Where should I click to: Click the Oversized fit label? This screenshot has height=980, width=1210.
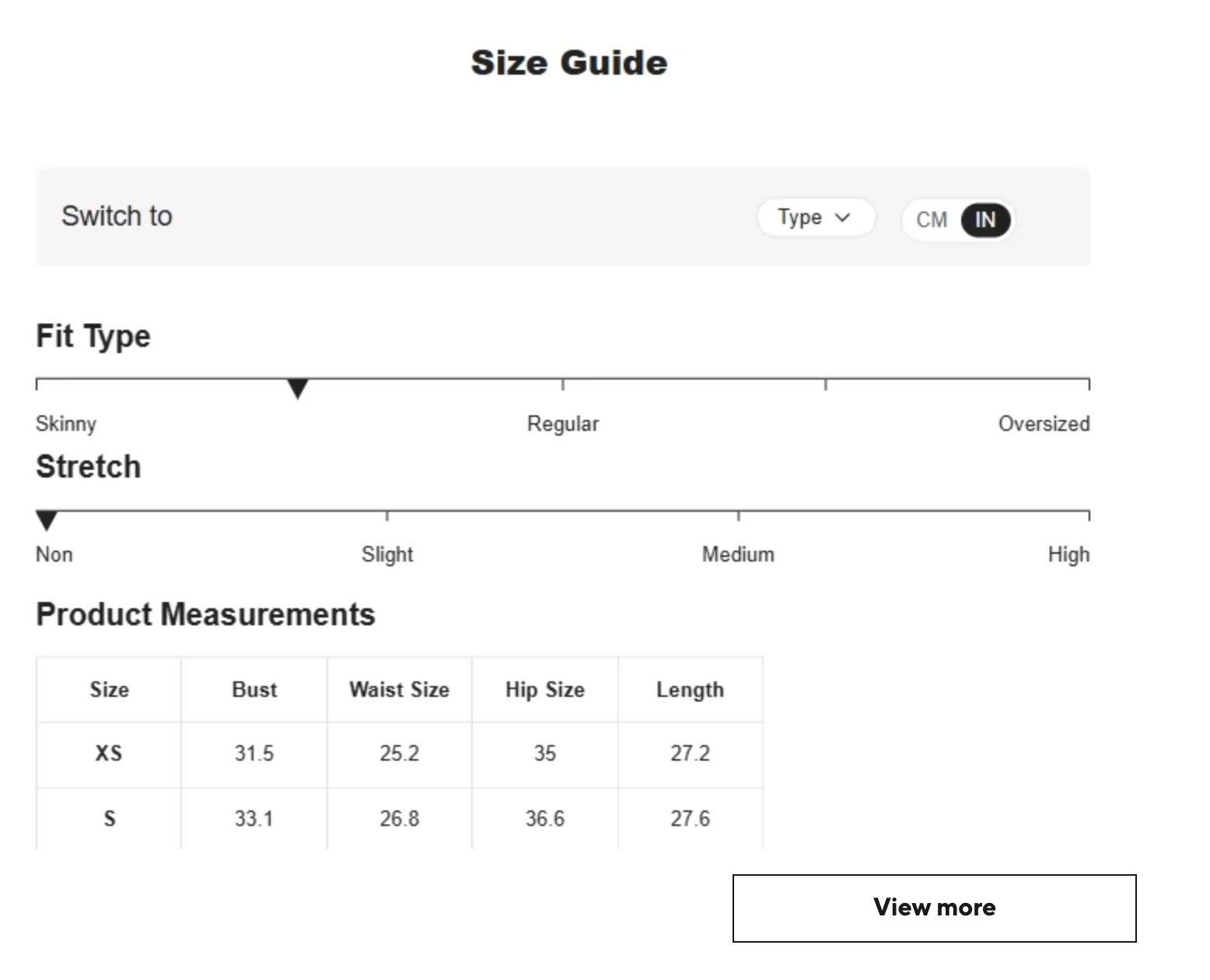coord(1043,424)
